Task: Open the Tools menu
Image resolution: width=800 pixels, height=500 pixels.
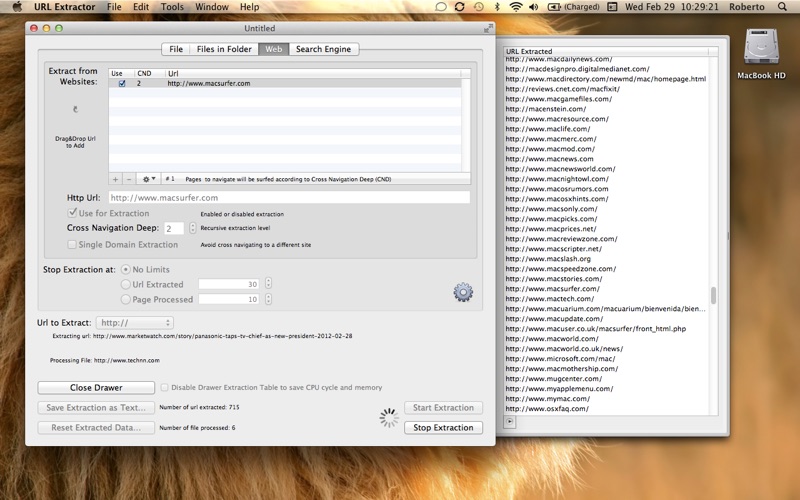Action: pyautogui.click(x=172, y=7)
